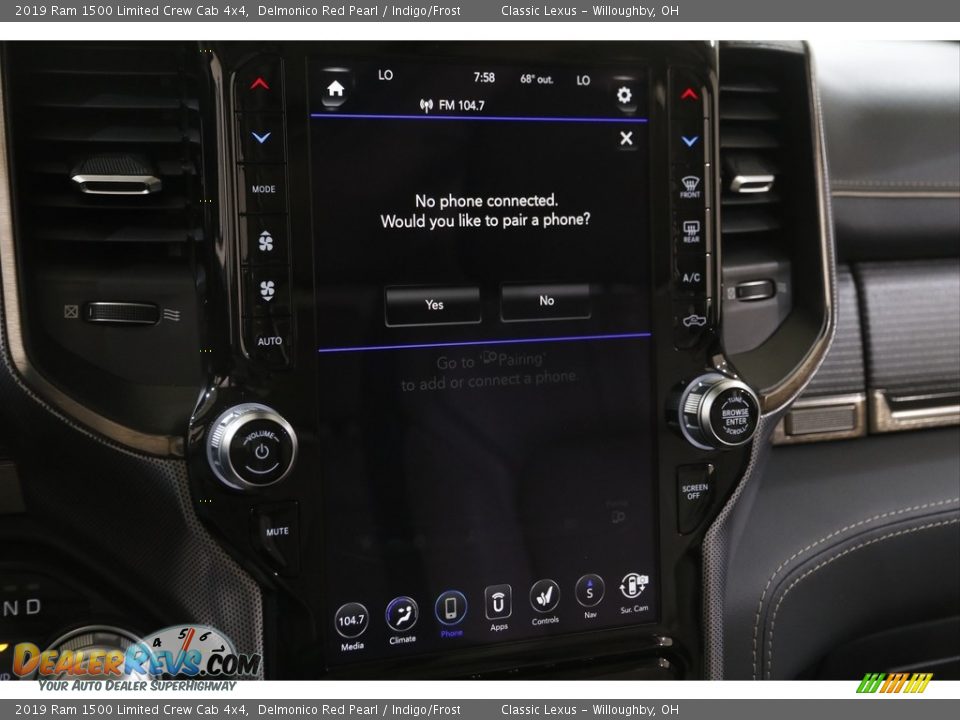This screenshot has width=960, height=720.
Task: Open the Apps tab
Action: coord(498,607)
